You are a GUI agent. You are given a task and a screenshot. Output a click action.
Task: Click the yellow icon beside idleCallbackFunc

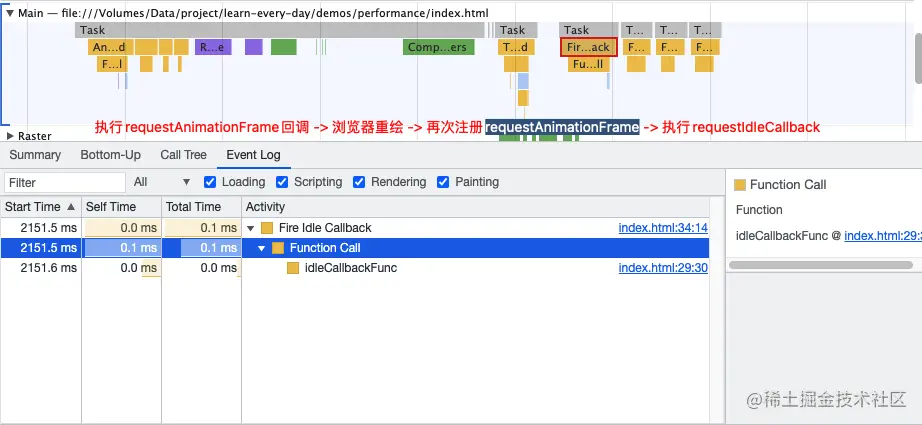[293, 268]
